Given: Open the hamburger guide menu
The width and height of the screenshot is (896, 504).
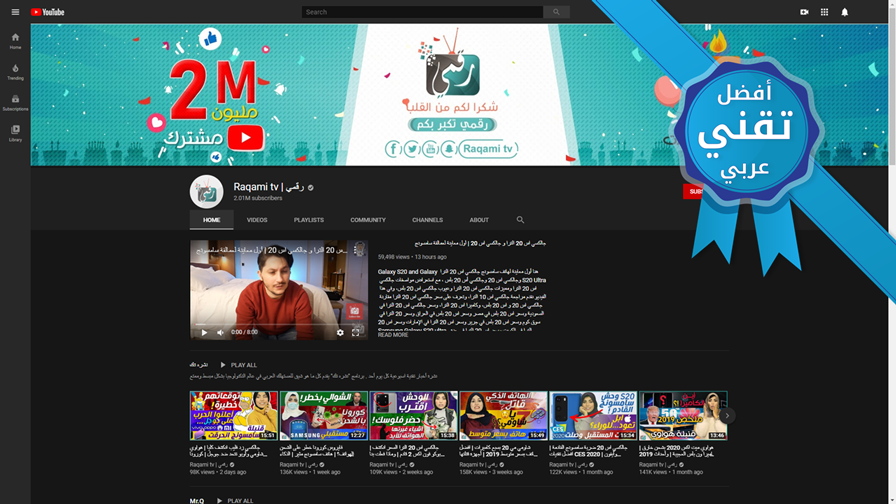Looking at the screenshot, I should click(x=15, y=12).
